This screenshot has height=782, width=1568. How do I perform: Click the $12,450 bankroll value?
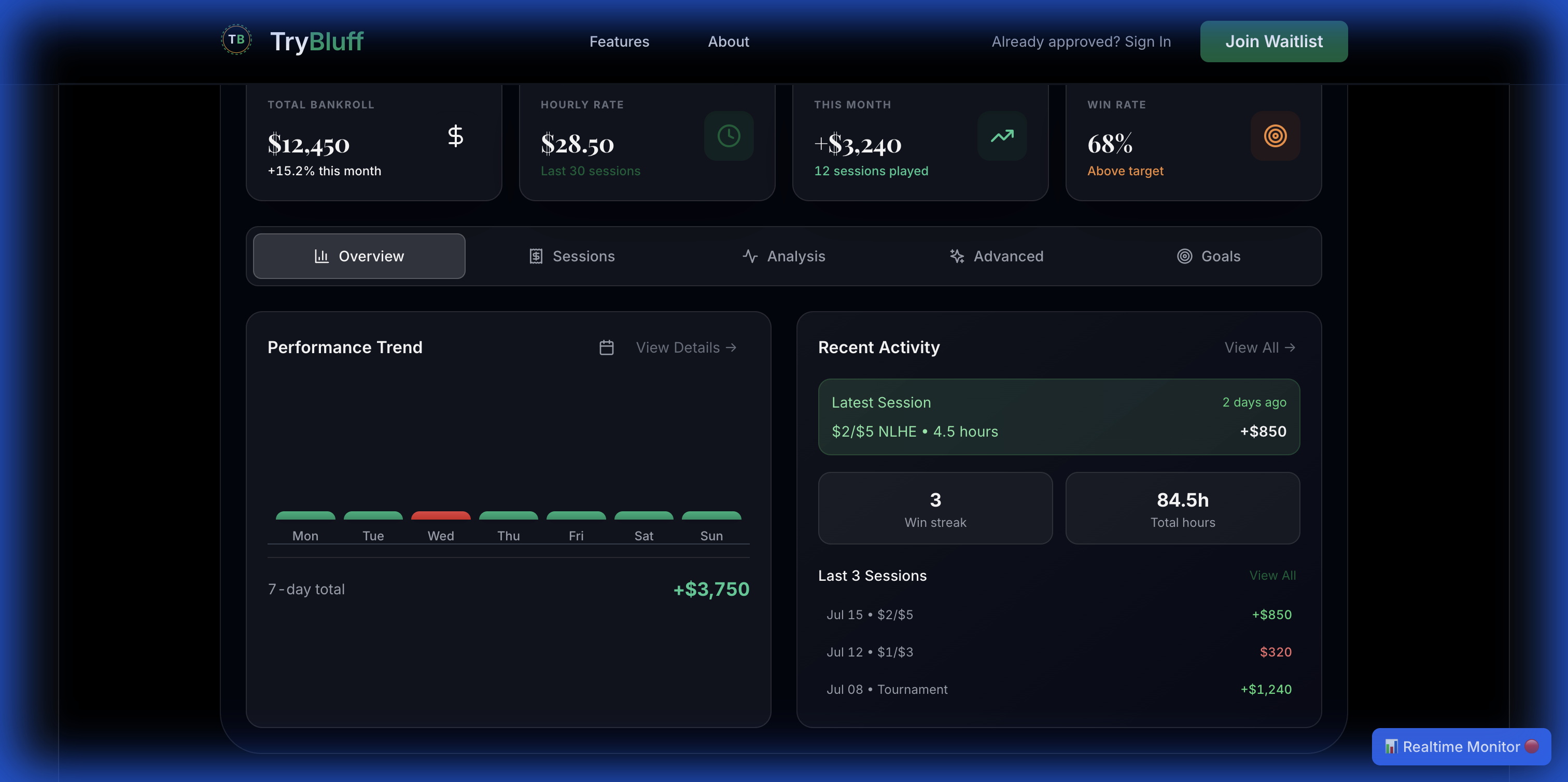click(309, 144)
